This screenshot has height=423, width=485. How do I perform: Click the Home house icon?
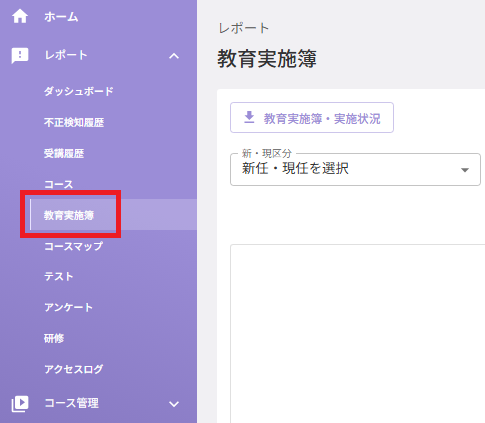pyautogui.click(x=20, y=16)
